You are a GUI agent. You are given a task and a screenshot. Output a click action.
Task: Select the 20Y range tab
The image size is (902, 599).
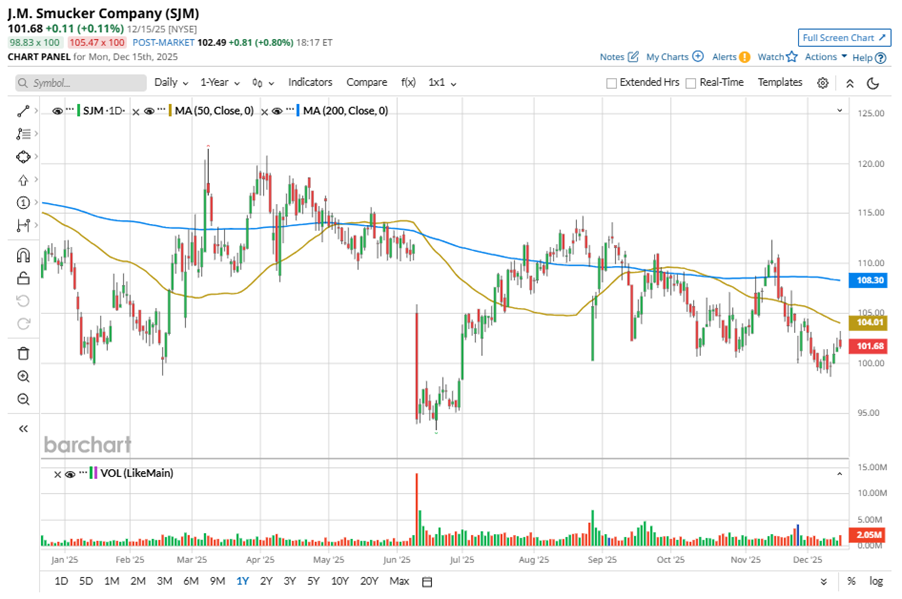click(369, 581)
